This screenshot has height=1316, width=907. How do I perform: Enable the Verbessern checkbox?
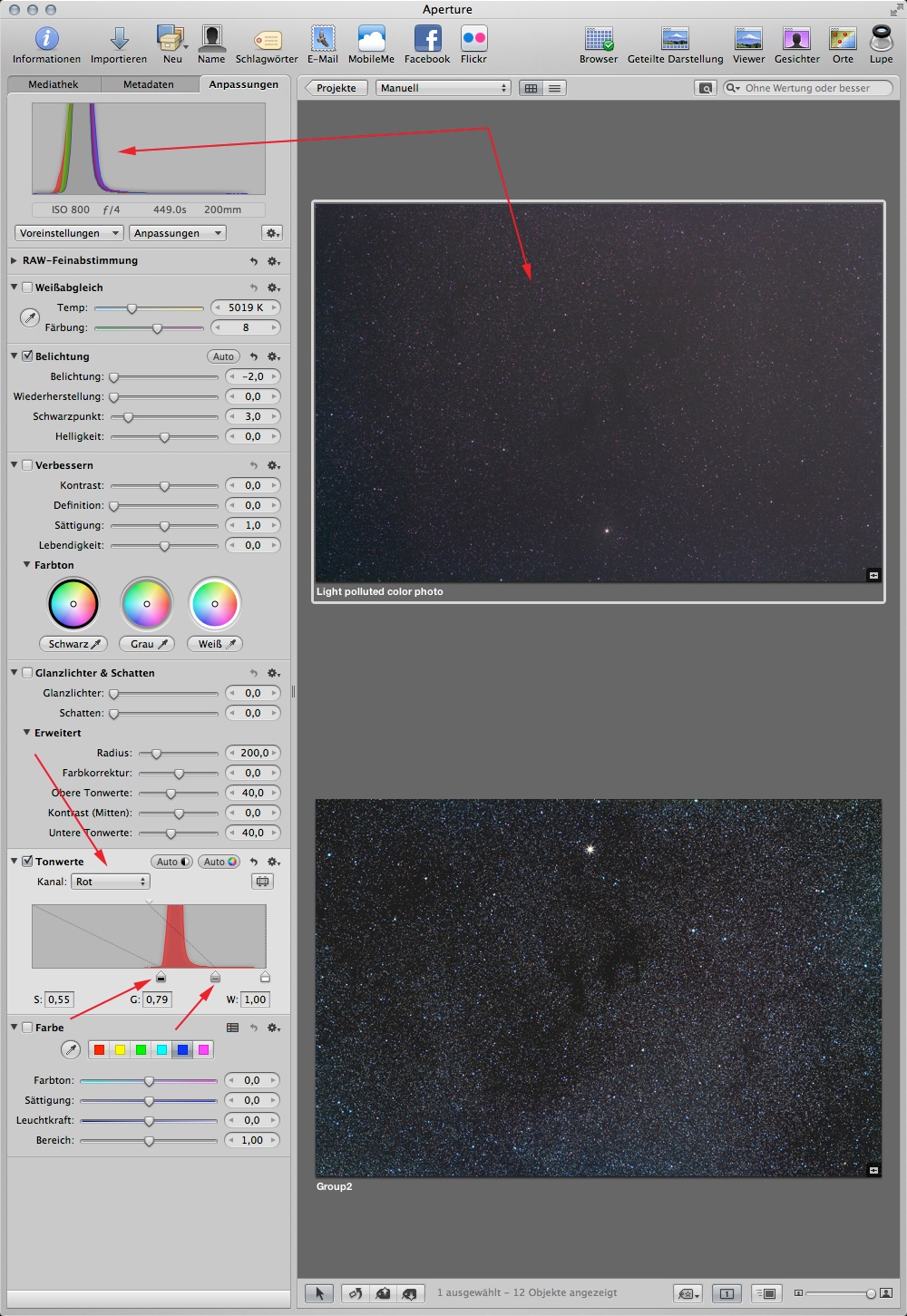pyautogui.click(x=27, y=465)
